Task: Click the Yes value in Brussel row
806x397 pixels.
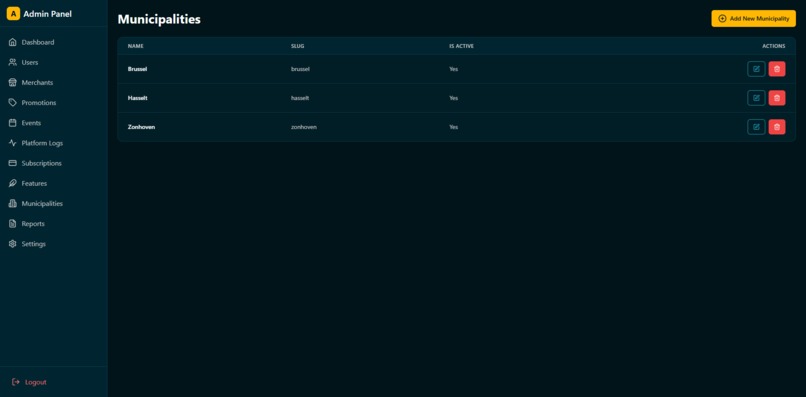Action: 453,69
